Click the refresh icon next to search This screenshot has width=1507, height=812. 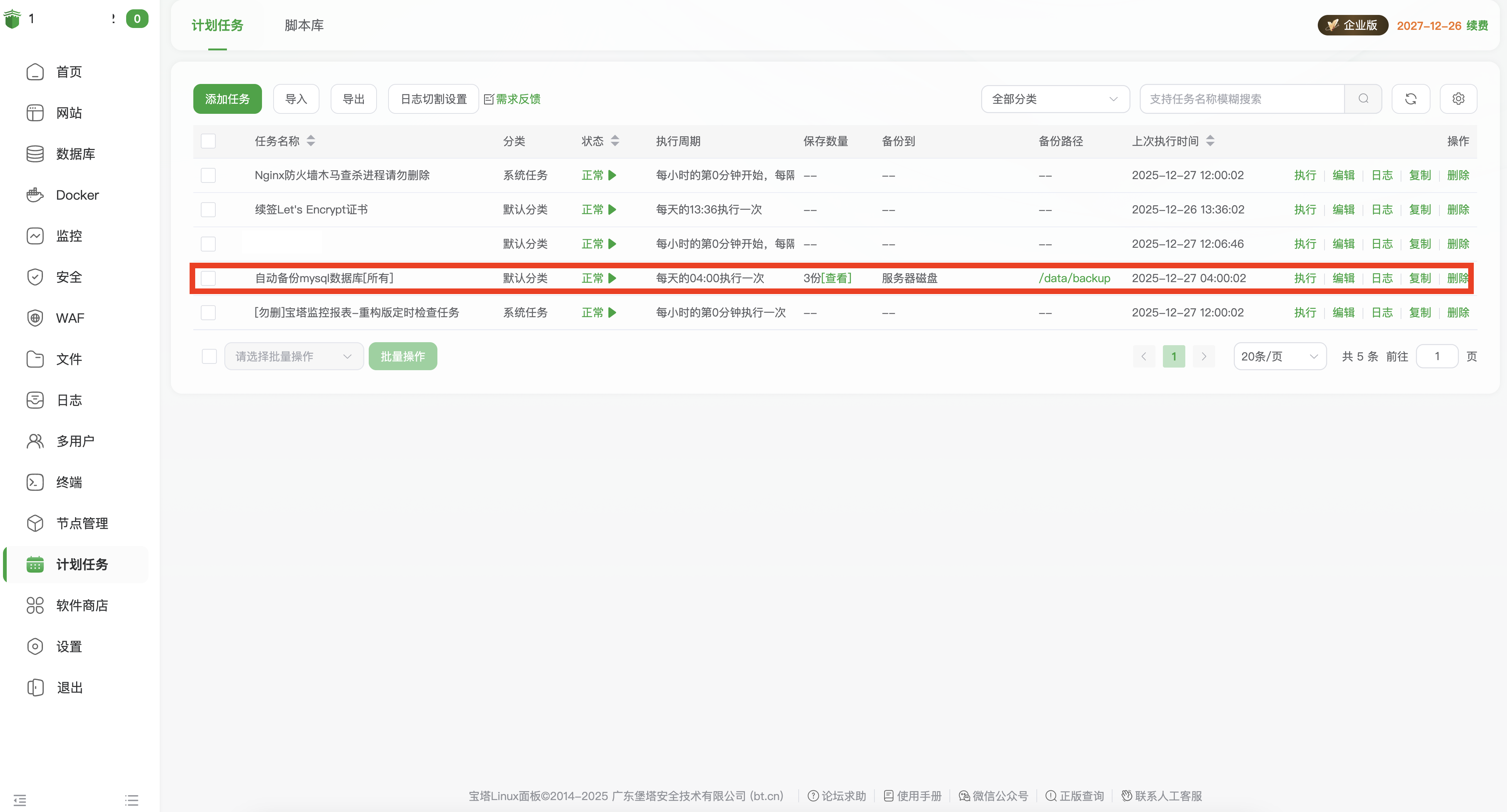coord(1410,99)
